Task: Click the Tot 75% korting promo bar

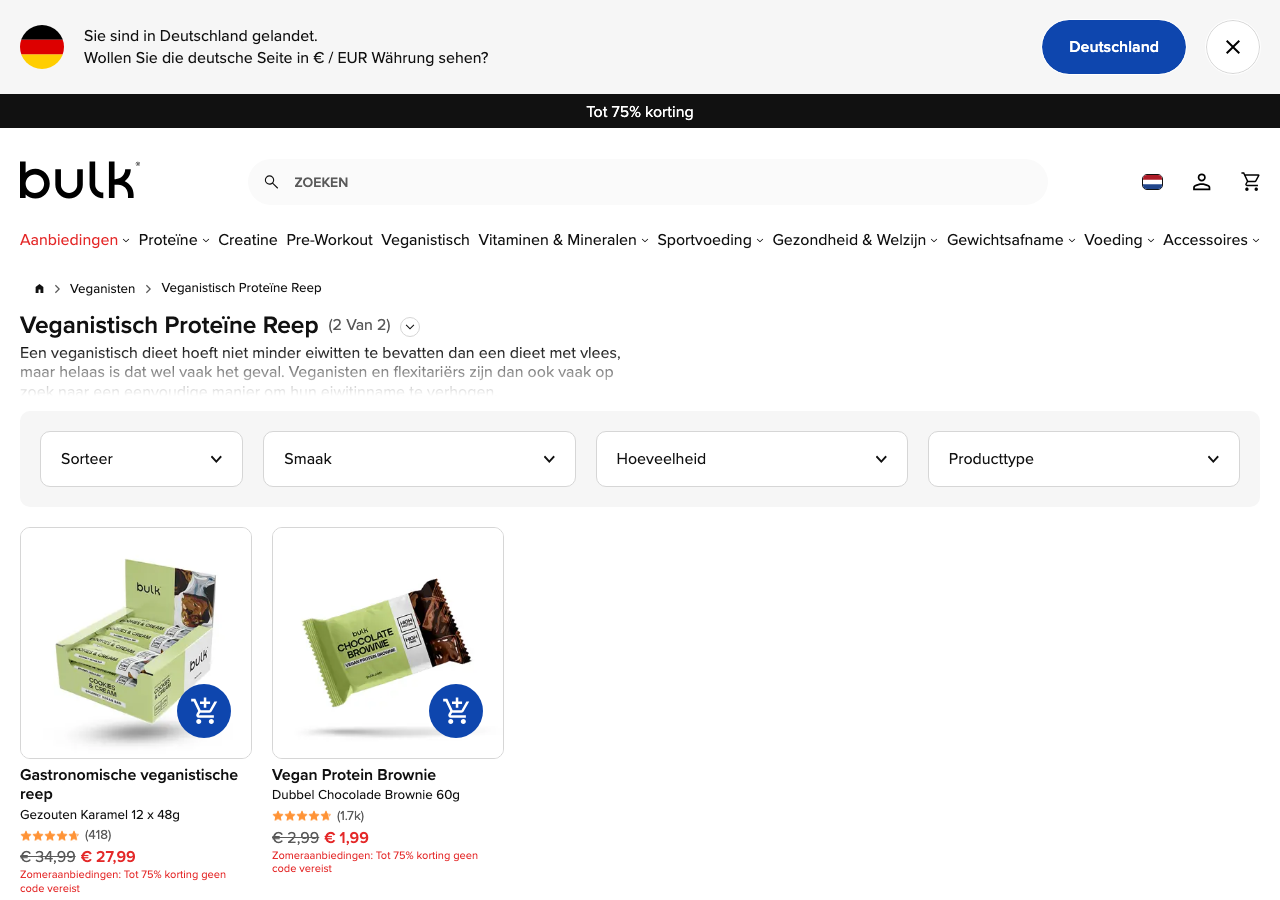Action: click(x=640, y=111)
